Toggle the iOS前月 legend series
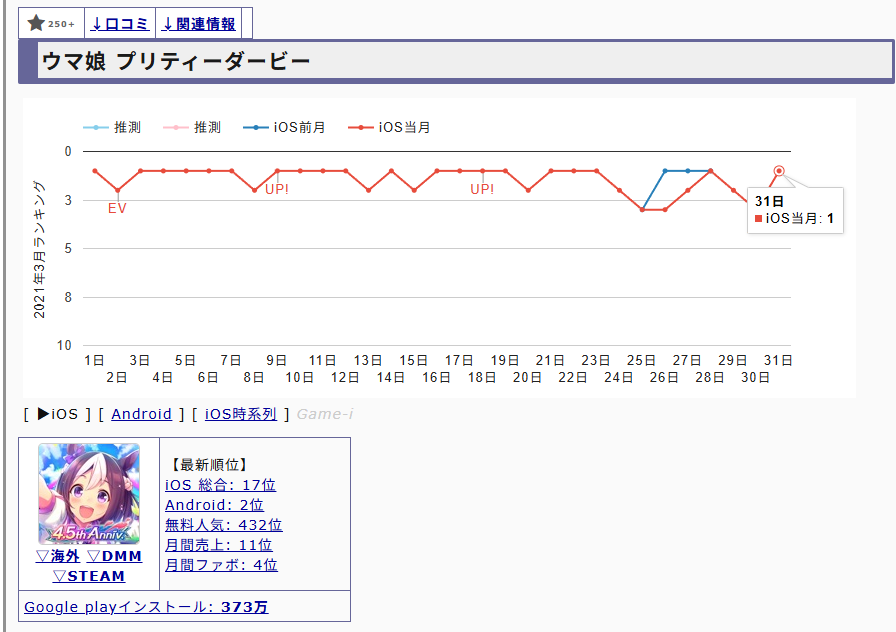 (x=285, y=127)
